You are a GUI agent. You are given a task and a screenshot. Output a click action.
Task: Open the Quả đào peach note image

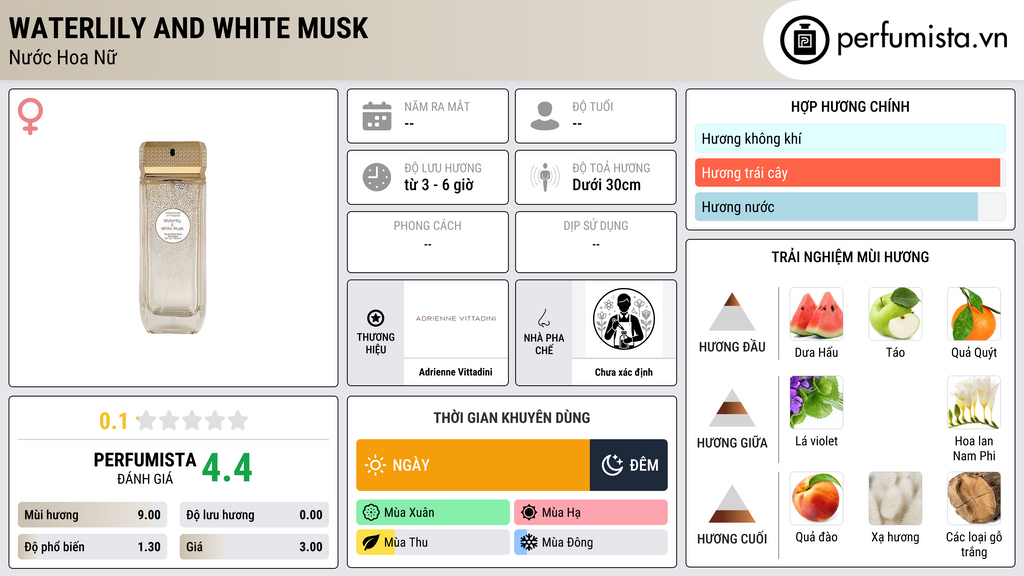[x=816, y=498]
